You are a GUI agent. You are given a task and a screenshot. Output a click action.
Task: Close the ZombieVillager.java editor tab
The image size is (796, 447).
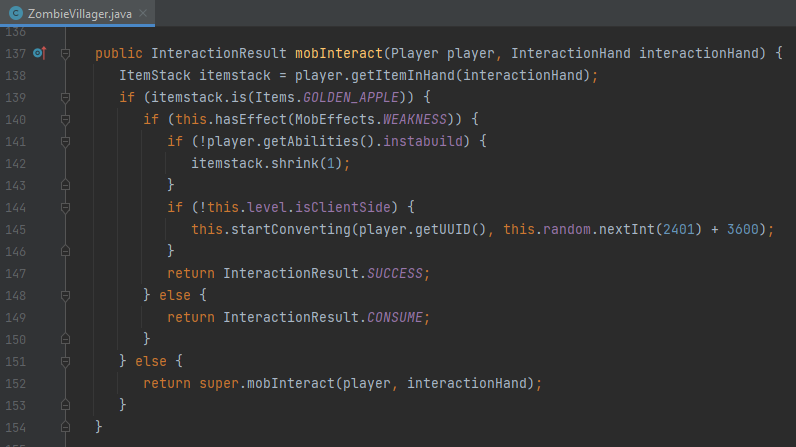146,12
